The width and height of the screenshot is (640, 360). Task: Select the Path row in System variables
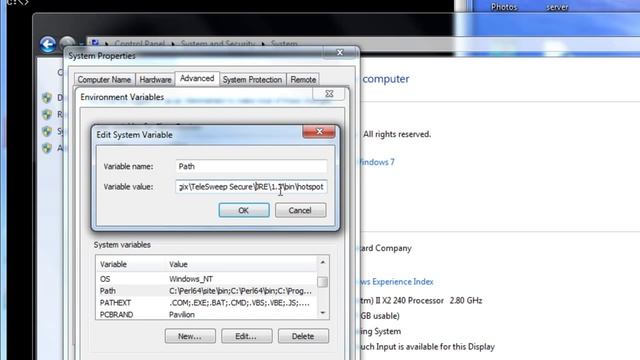(206, 291)
